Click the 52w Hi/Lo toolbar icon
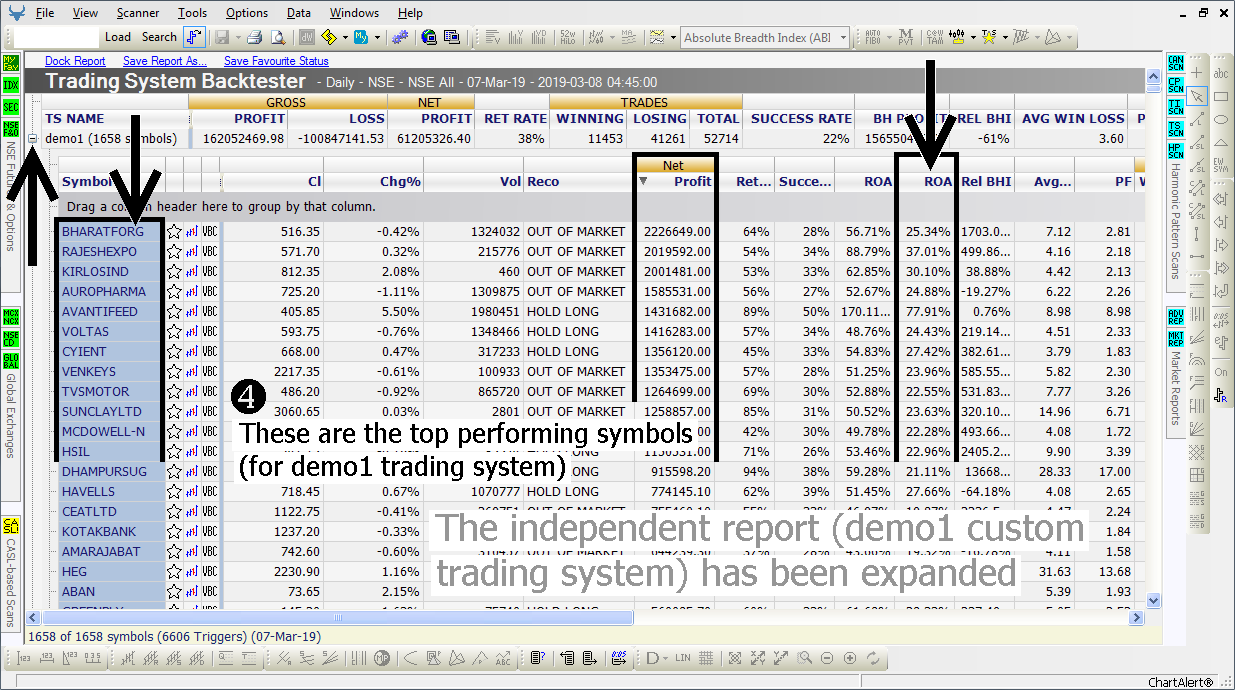 point(568,37)
